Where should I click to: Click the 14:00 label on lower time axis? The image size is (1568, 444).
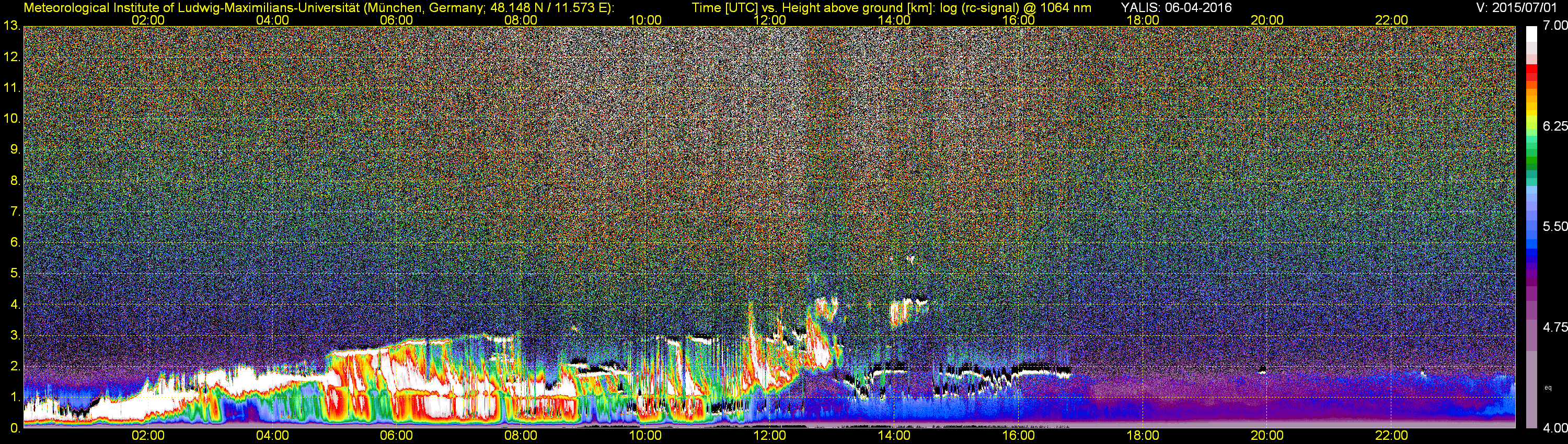894,436
